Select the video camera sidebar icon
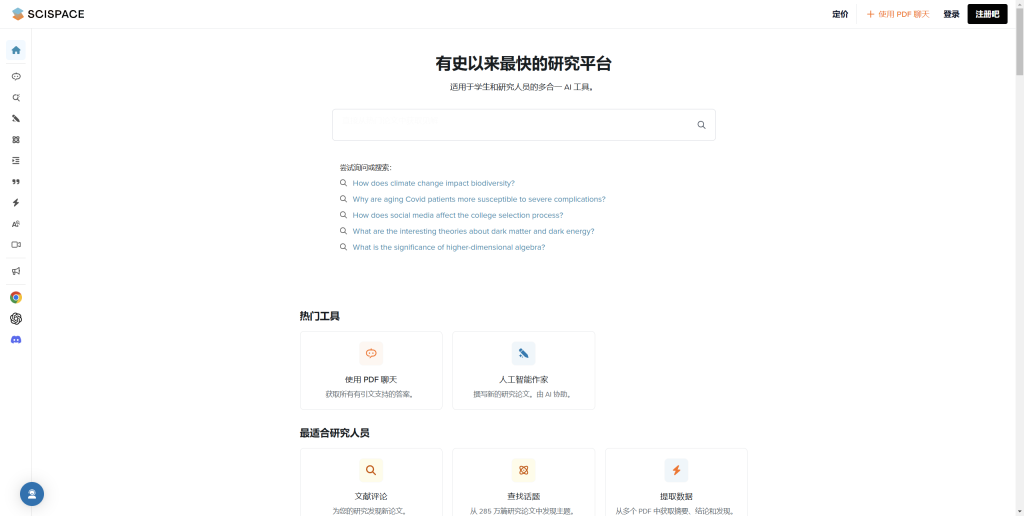1024x516 pixels. tap(16, 244)
